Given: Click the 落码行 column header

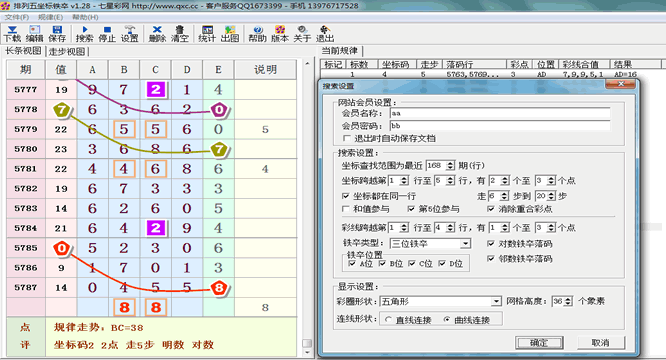Looking at the screenshot, I should click(x=475, y=64).
